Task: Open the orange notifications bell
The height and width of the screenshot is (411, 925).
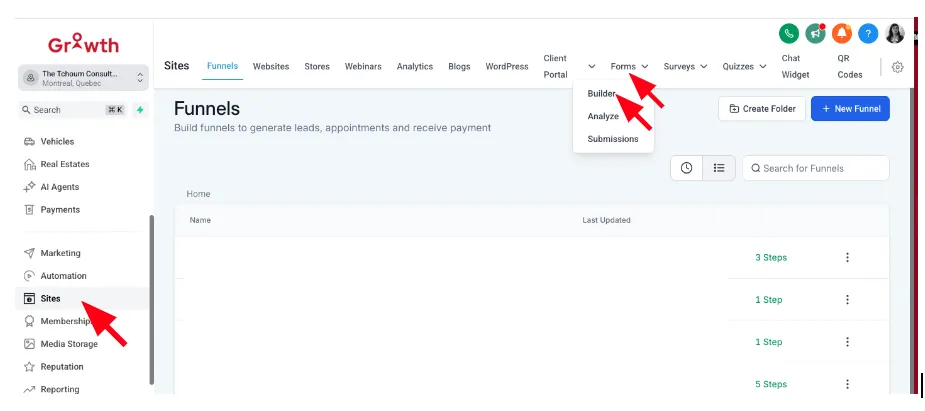Action: [842, 34]
